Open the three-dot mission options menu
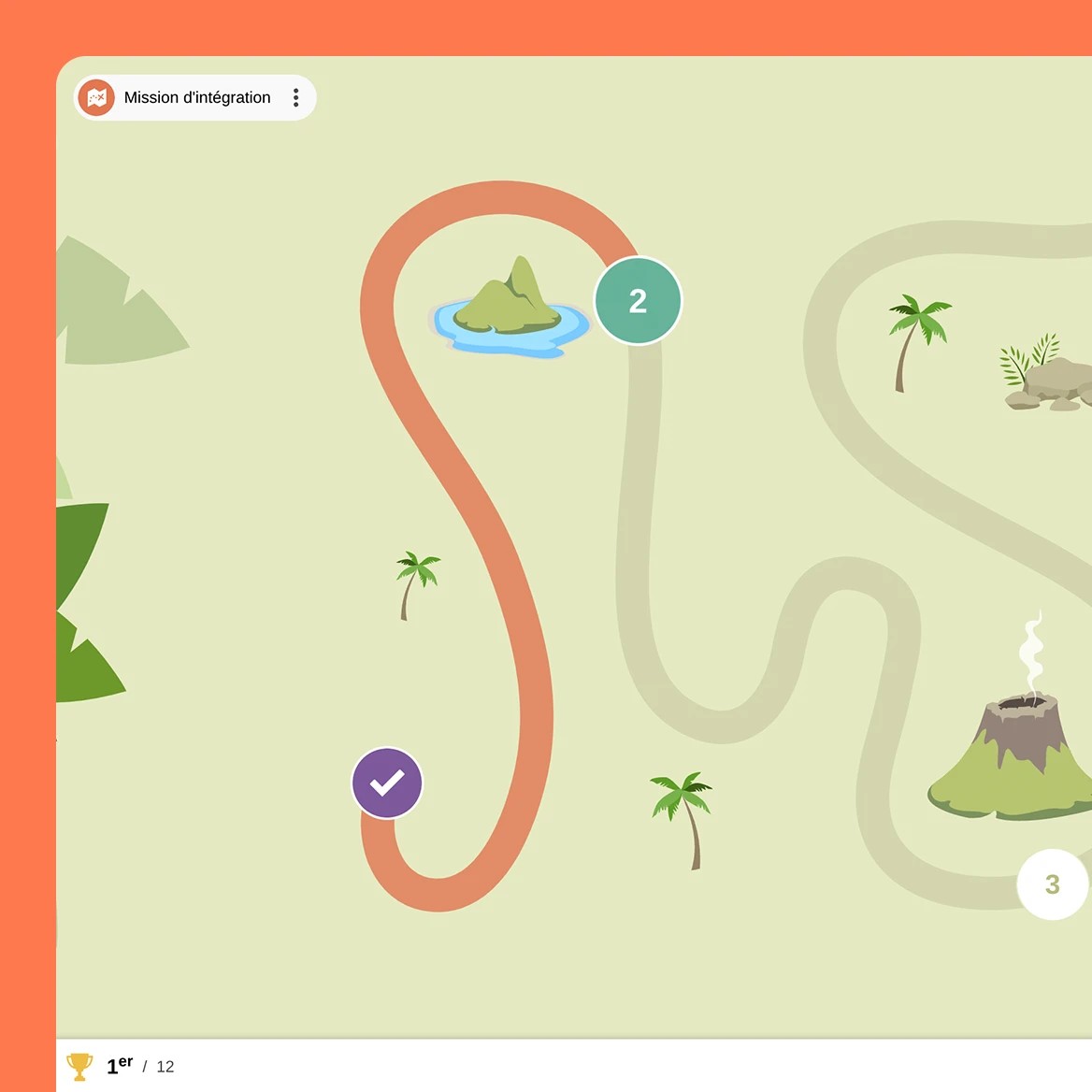 (x=295, y=98)
